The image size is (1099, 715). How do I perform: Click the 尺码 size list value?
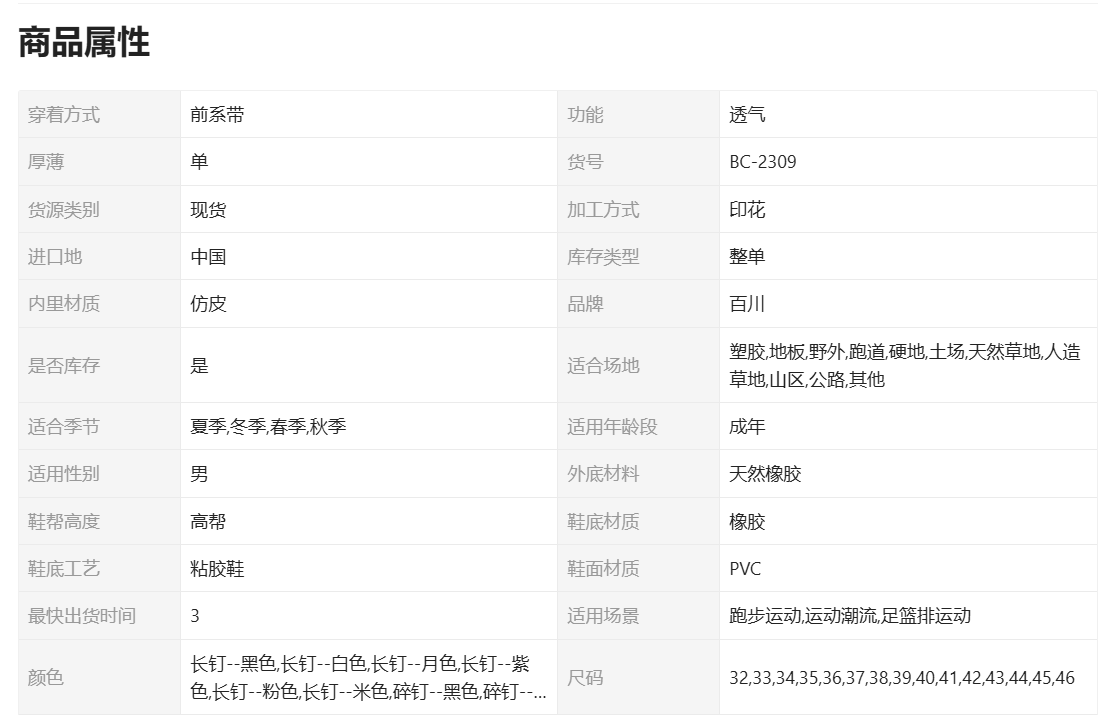901,678
